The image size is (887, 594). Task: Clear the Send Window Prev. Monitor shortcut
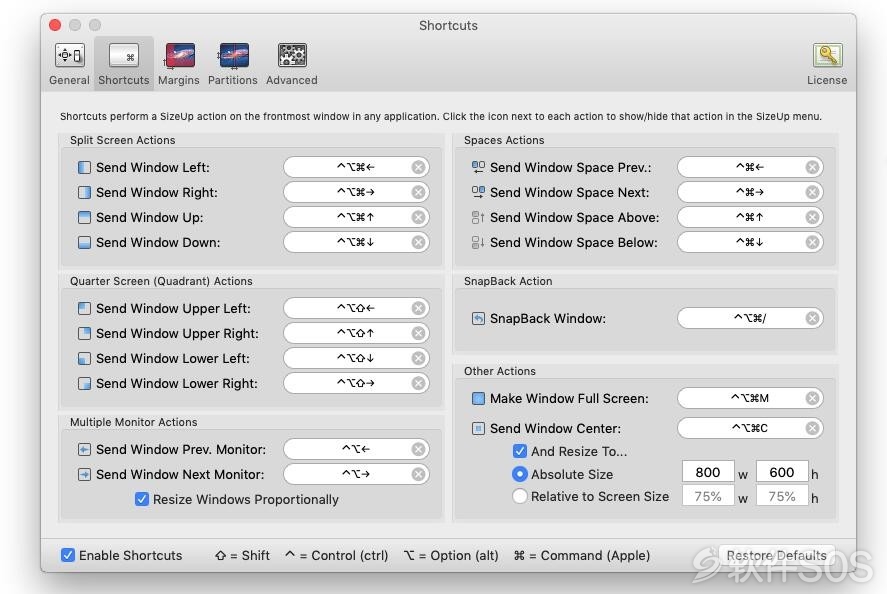point(418,449)
